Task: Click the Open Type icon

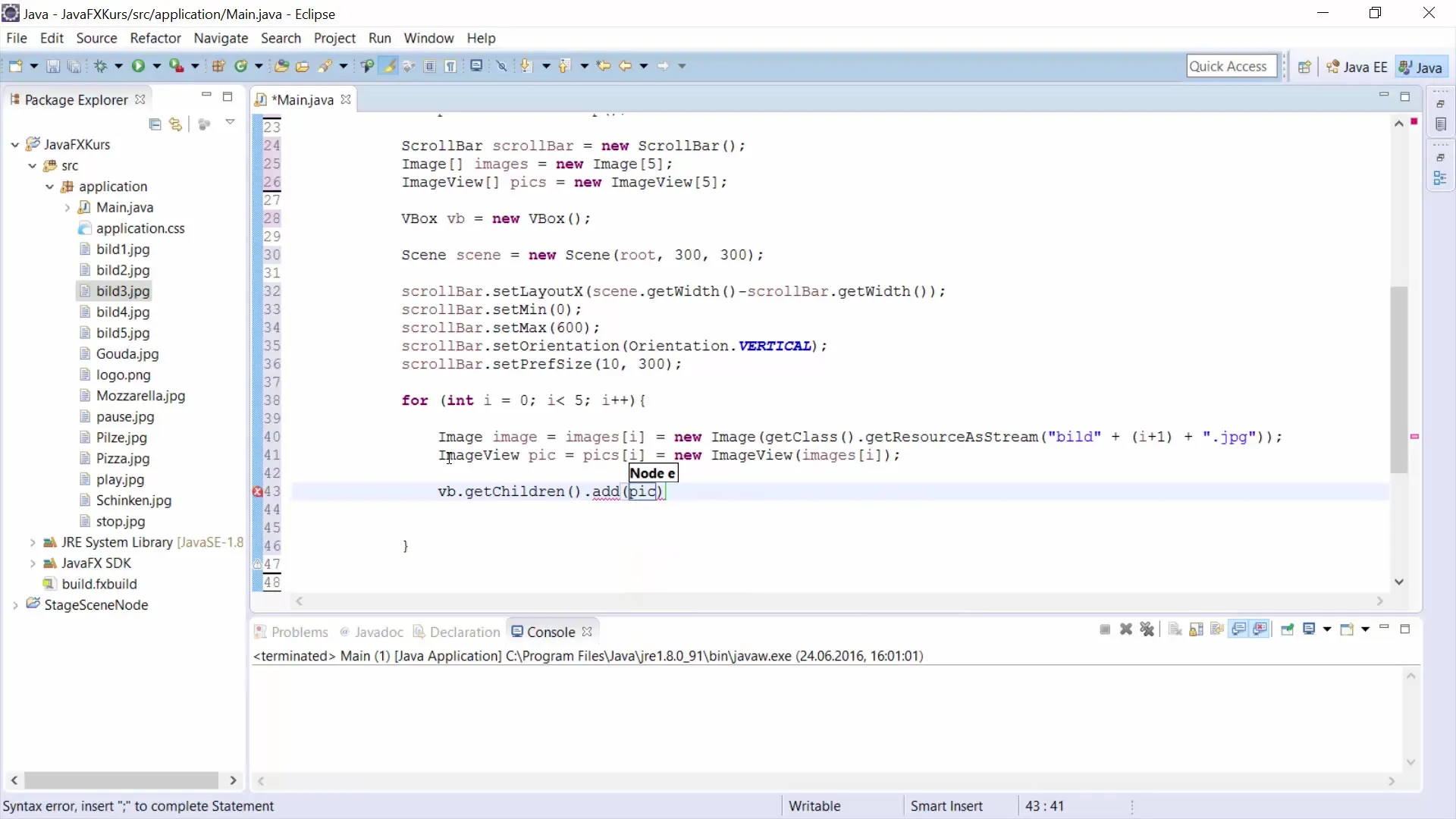Action: click(x=281, y=67)
